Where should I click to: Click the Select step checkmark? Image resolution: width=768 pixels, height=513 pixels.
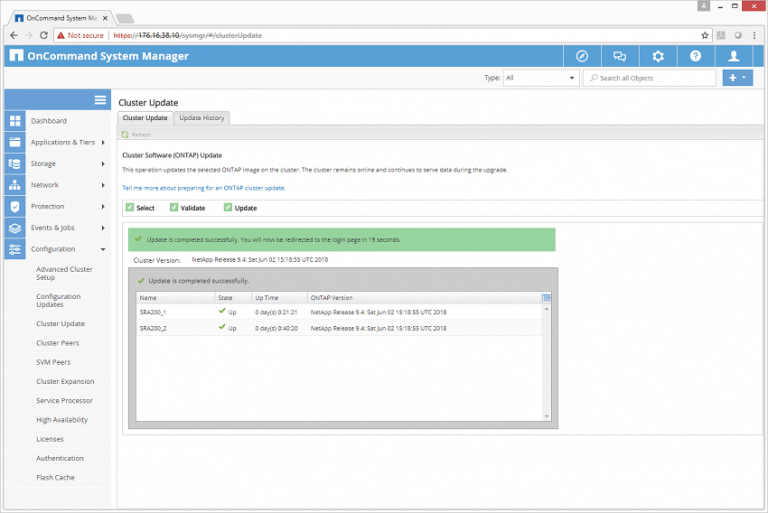130,207
